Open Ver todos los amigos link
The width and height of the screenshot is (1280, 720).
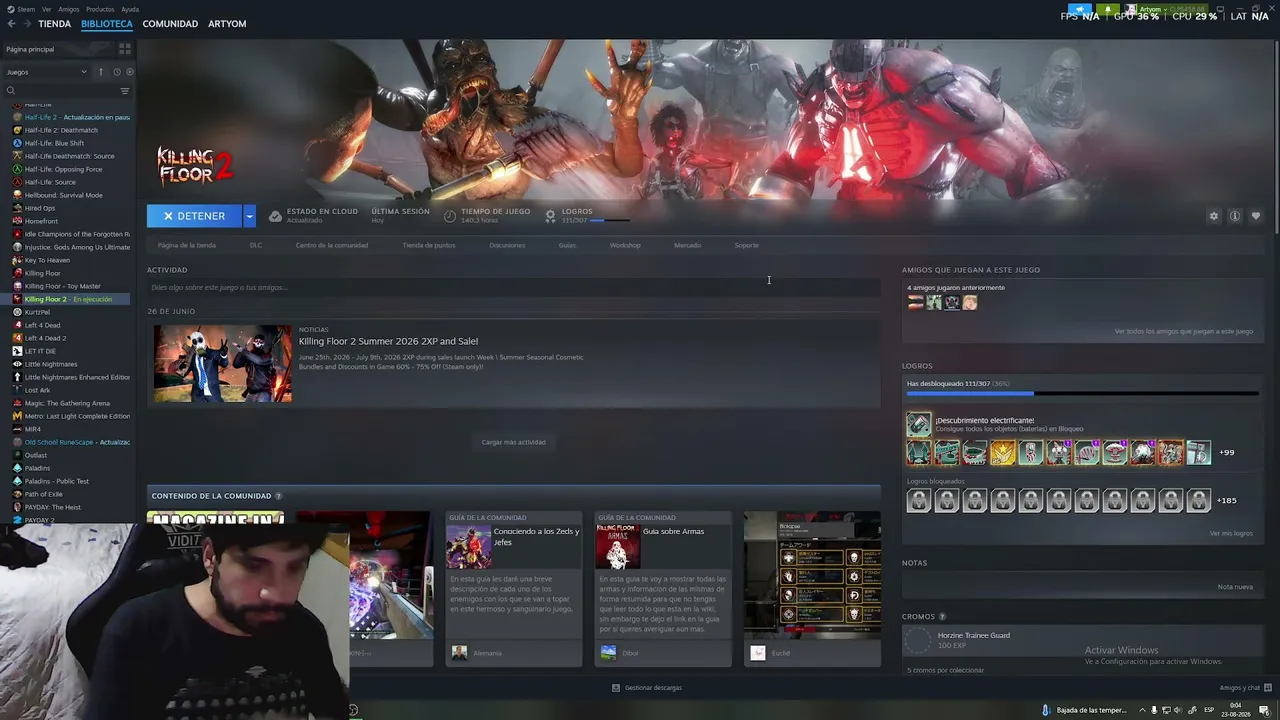(1184, 331)
